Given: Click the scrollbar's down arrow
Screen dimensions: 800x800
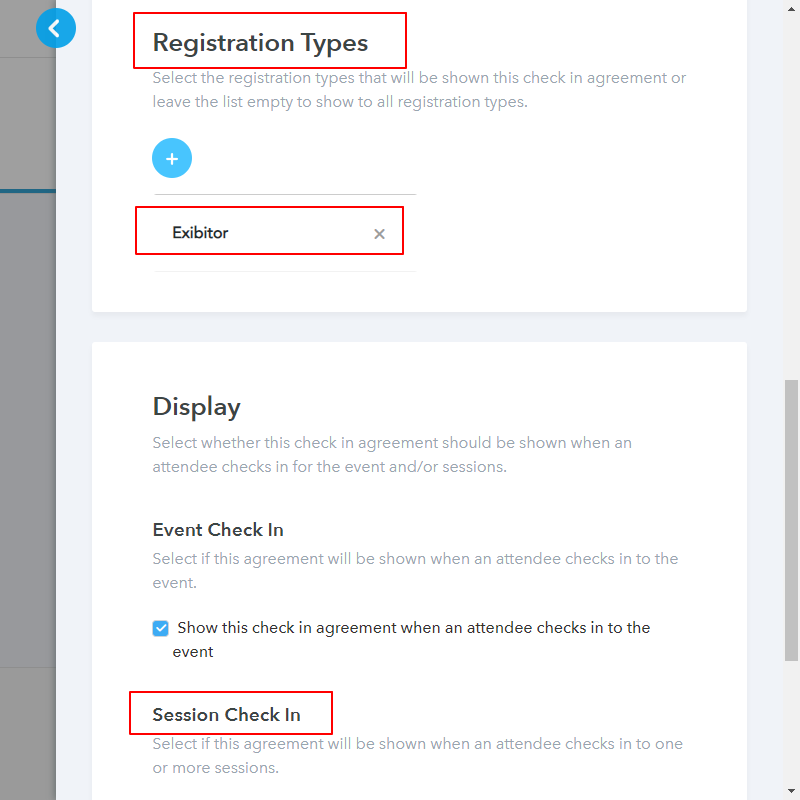Looking at the screenshot, I should [x=791, y=791].
